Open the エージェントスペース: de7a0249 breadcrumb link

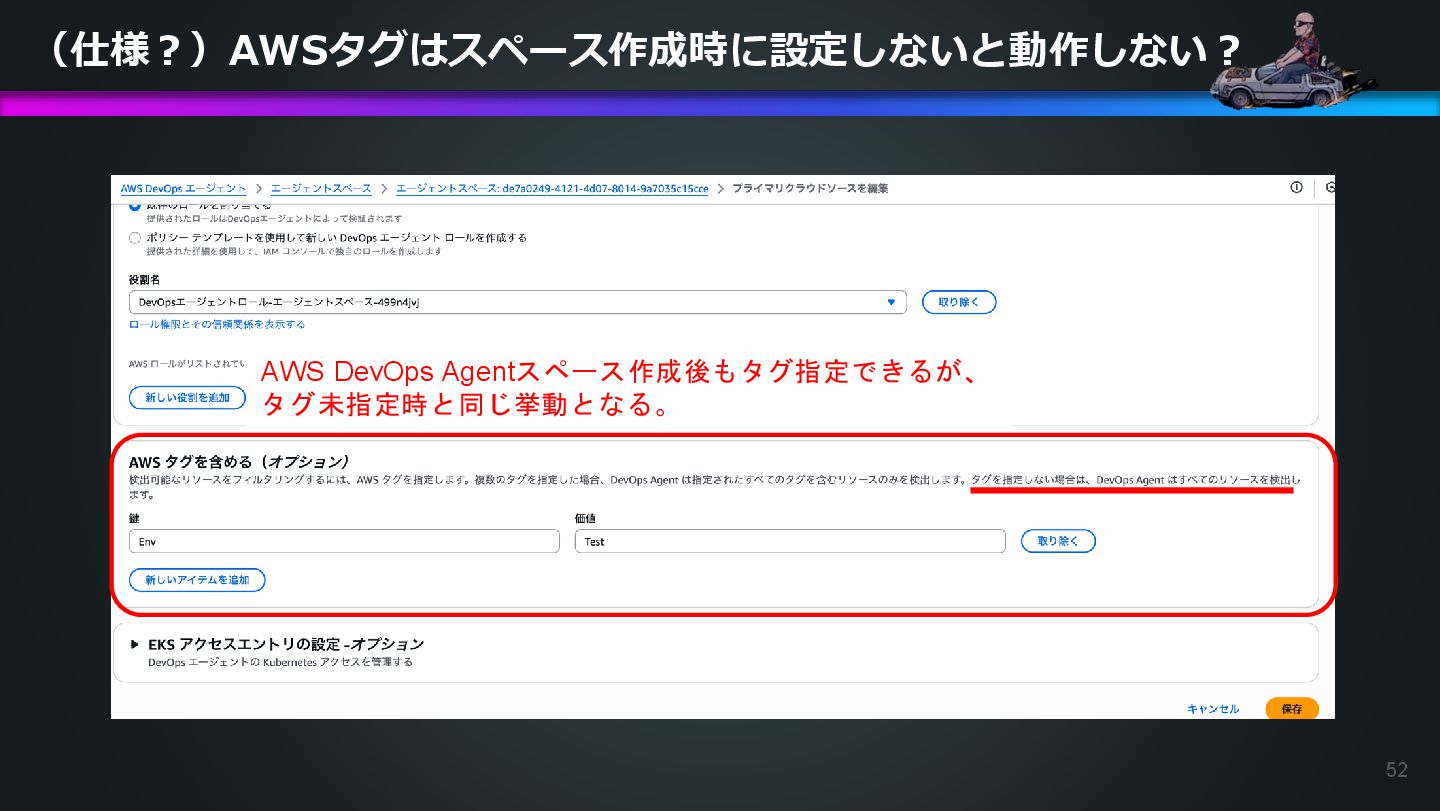(552, 189)
